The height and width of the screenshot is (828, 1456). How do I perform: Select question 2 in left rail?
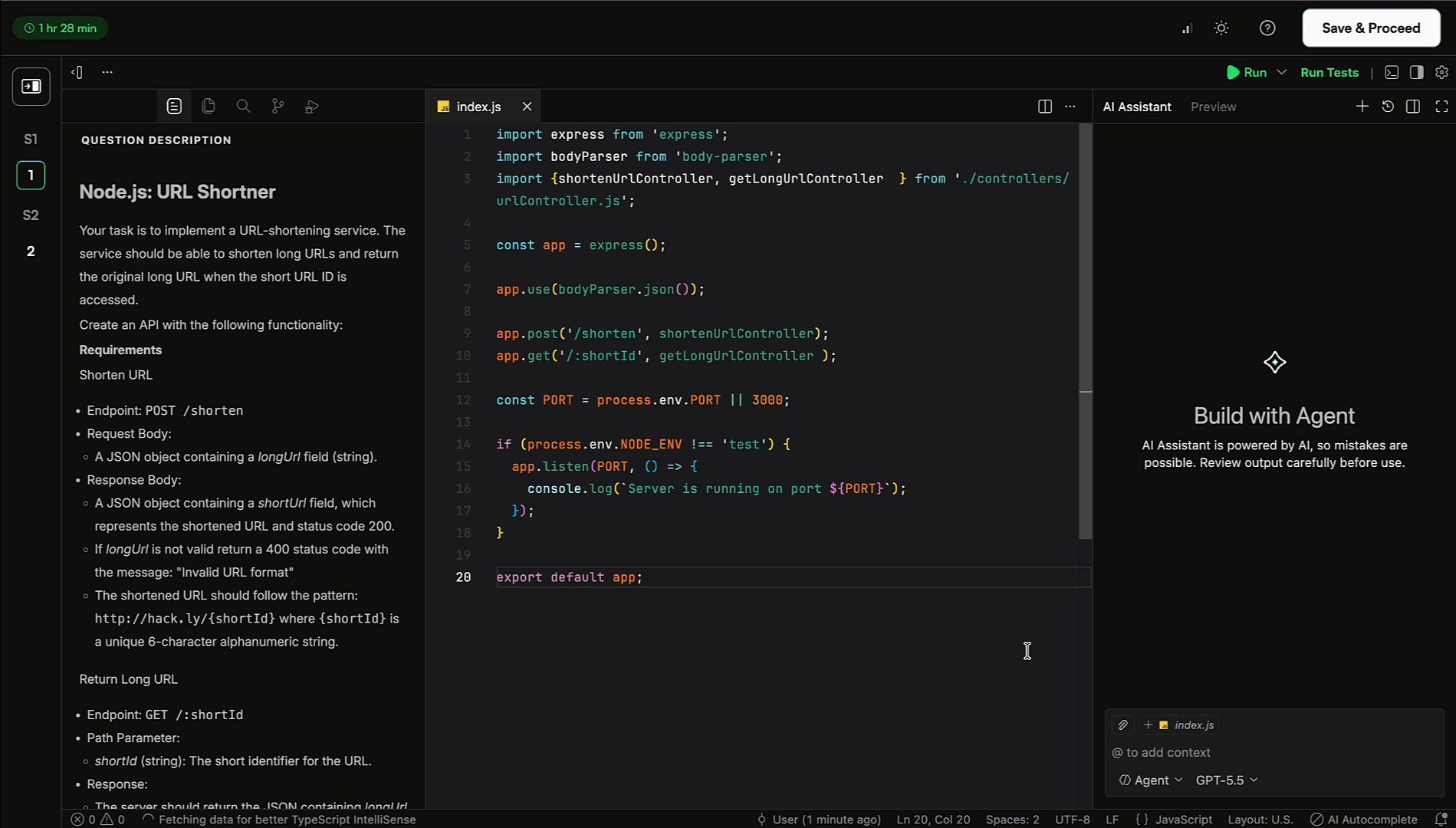pos(31,251)
